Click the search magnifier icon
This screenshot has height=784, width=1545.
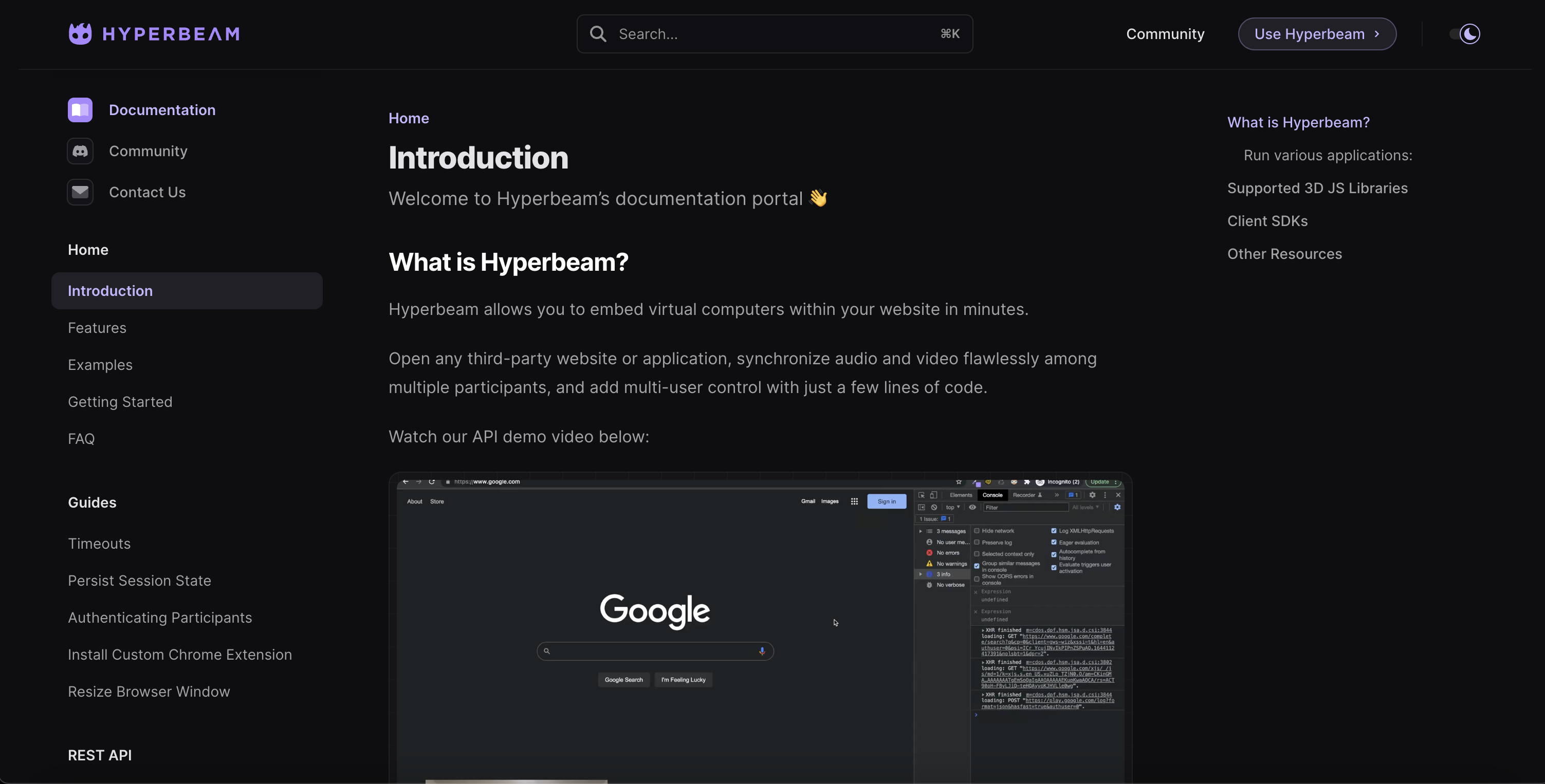[x=597, y=33]
